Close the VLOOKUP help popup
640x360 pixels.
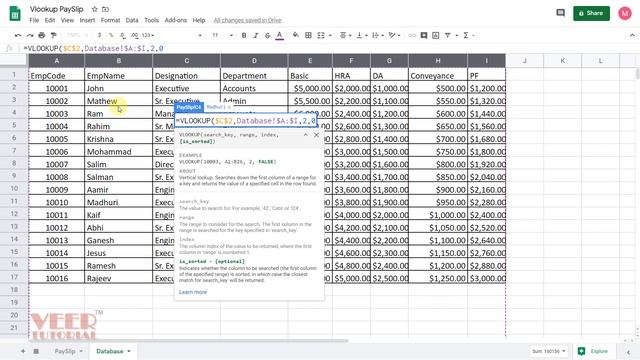click(316, 135)
